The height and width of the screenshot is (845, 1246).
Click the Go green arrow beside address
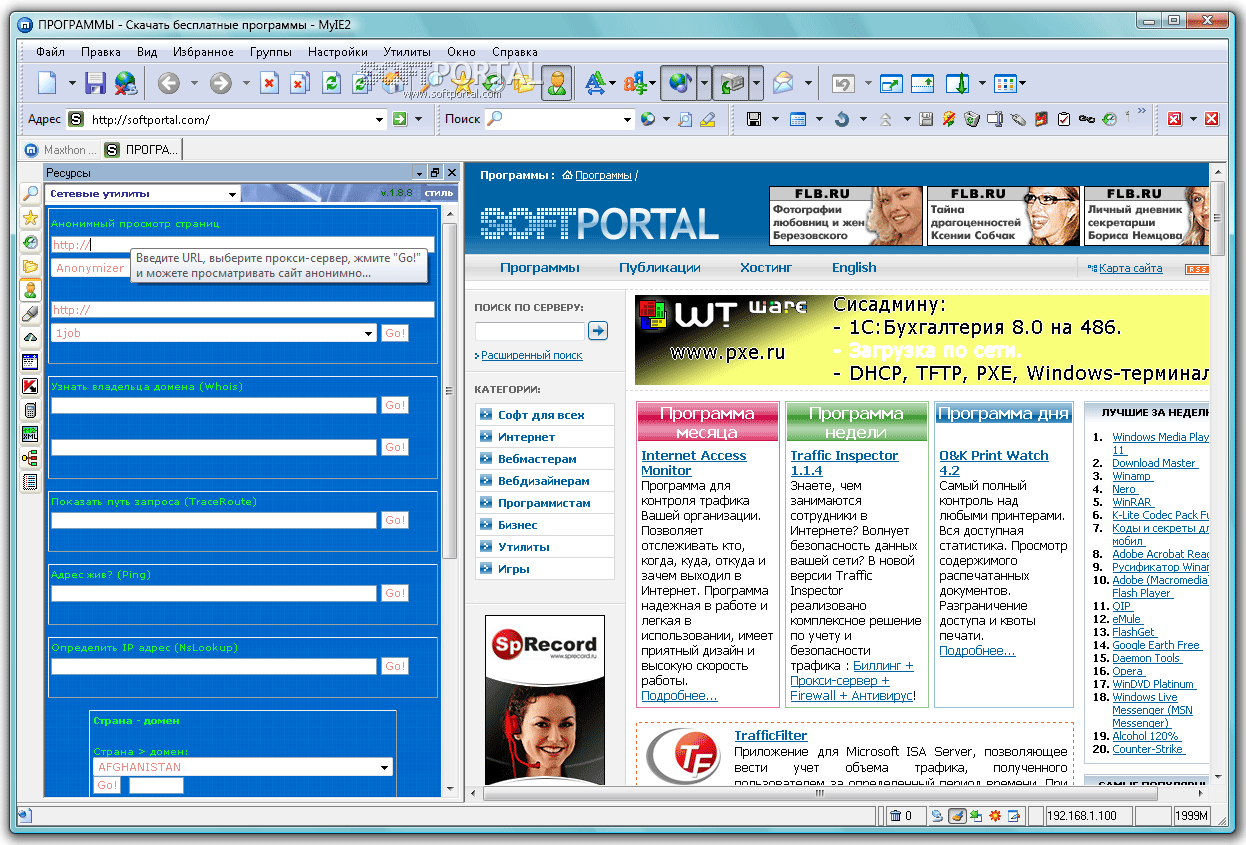[400, 119]
